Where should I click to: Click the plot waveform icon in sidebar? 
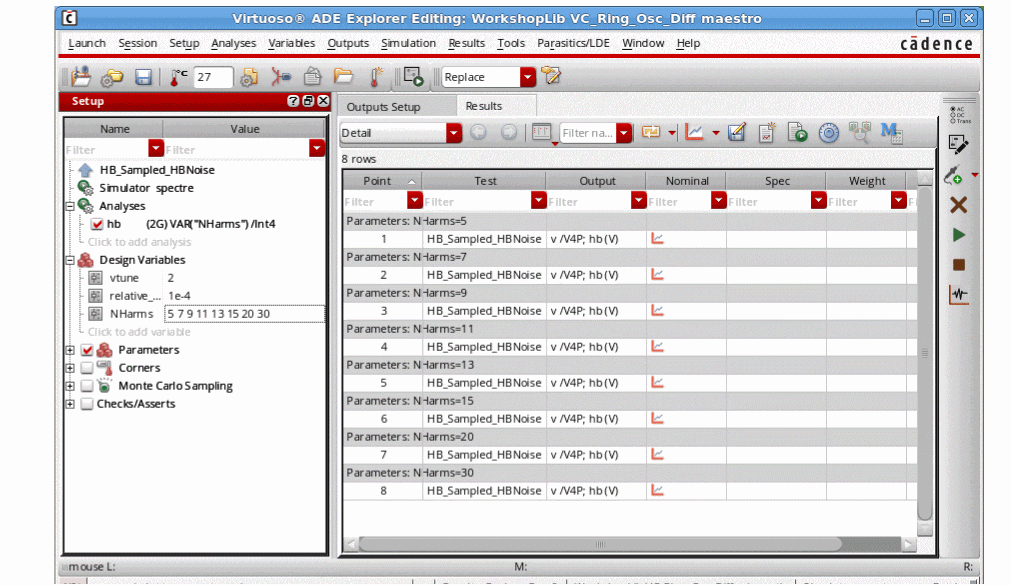(x=958, y=295)
